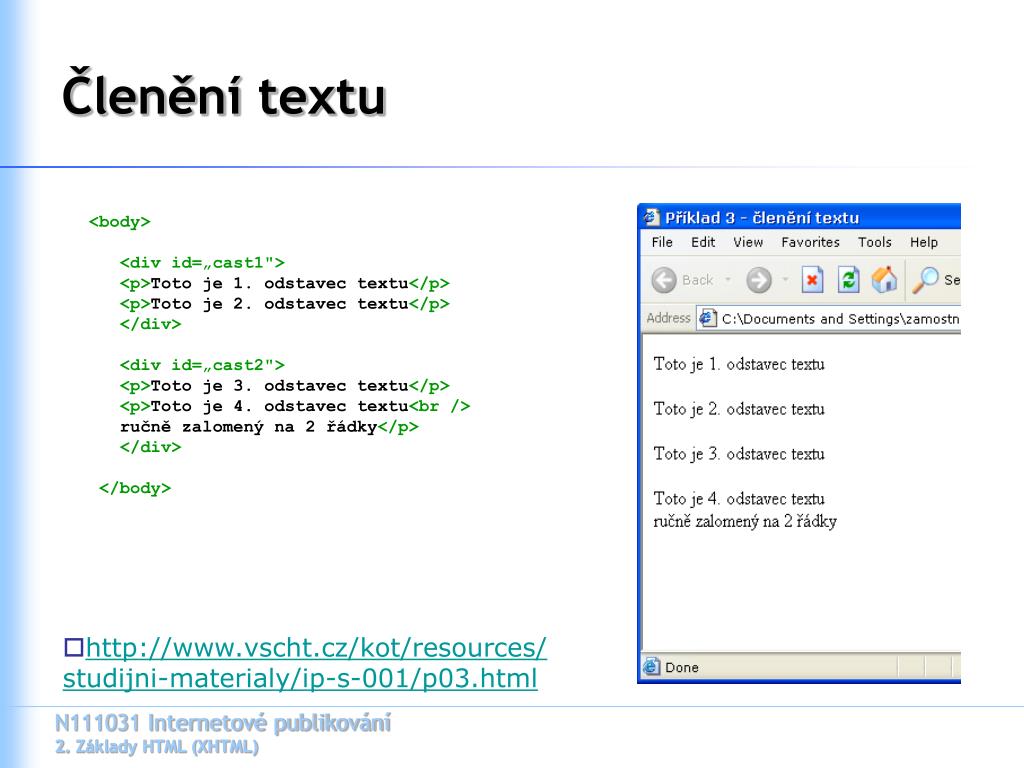The image size is (1024, 768).
Task: Click the code line with <br /> tag
Action: [295, 406]
